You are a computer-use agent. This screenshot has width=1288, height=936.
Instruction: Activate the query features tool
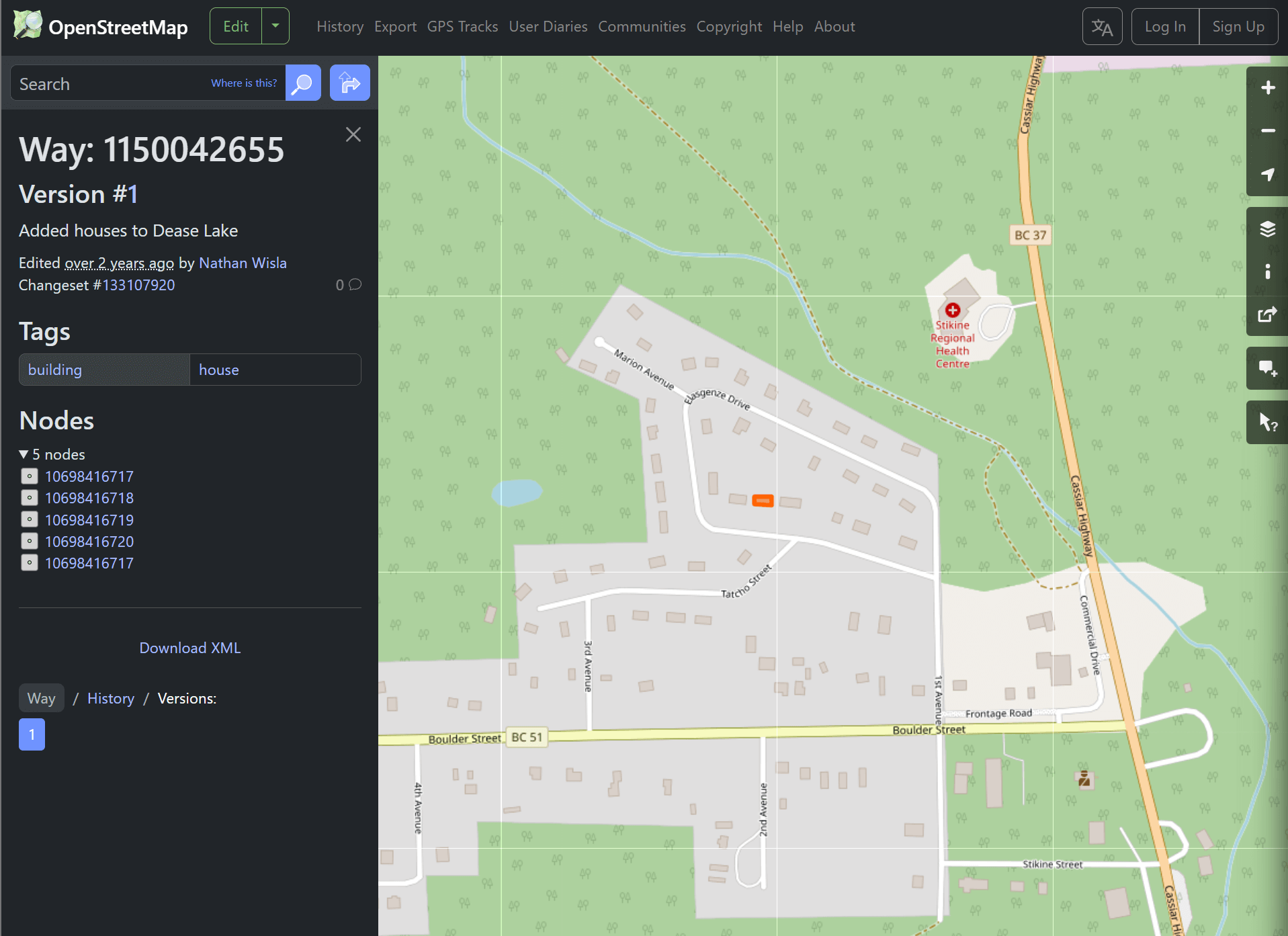[1267, 423]
